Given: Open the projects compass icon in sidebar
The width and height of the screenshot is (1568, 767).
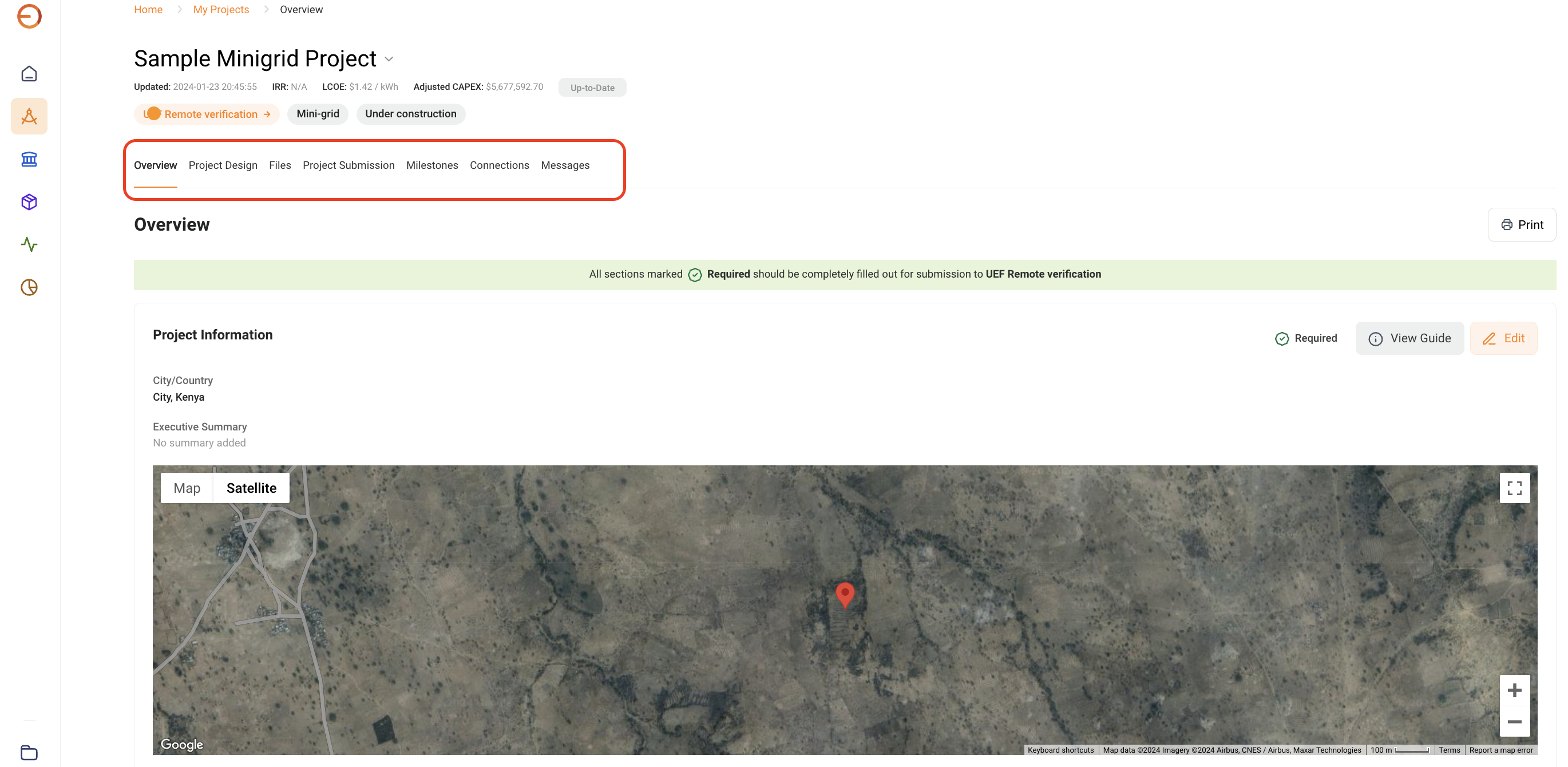Looking at the screenshot, I should pos(29,116).
